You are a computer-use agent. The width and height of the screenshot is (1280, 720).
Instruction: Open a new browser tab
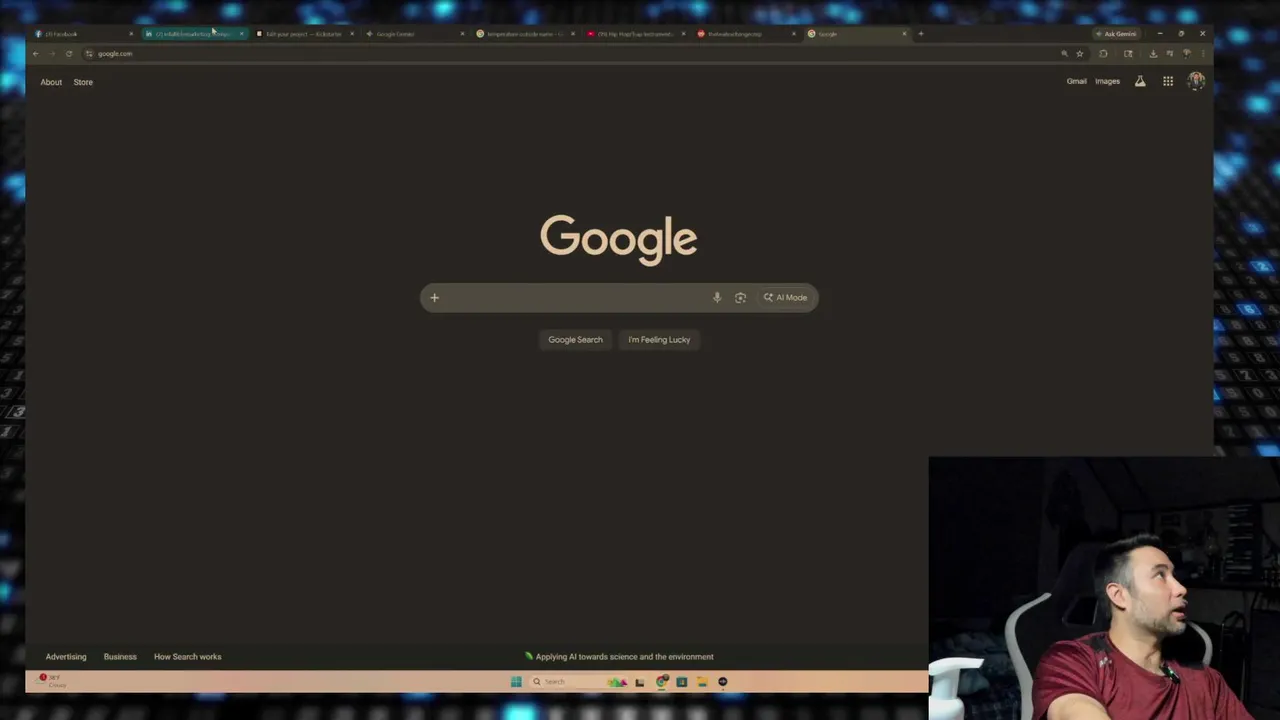(x=921, y=34)
